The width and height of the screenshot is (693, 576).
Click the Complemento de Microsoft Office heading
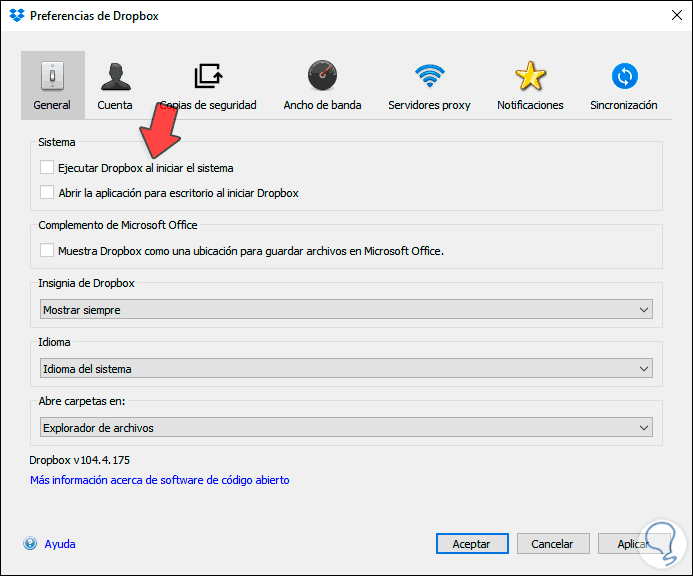click(118, 225)
